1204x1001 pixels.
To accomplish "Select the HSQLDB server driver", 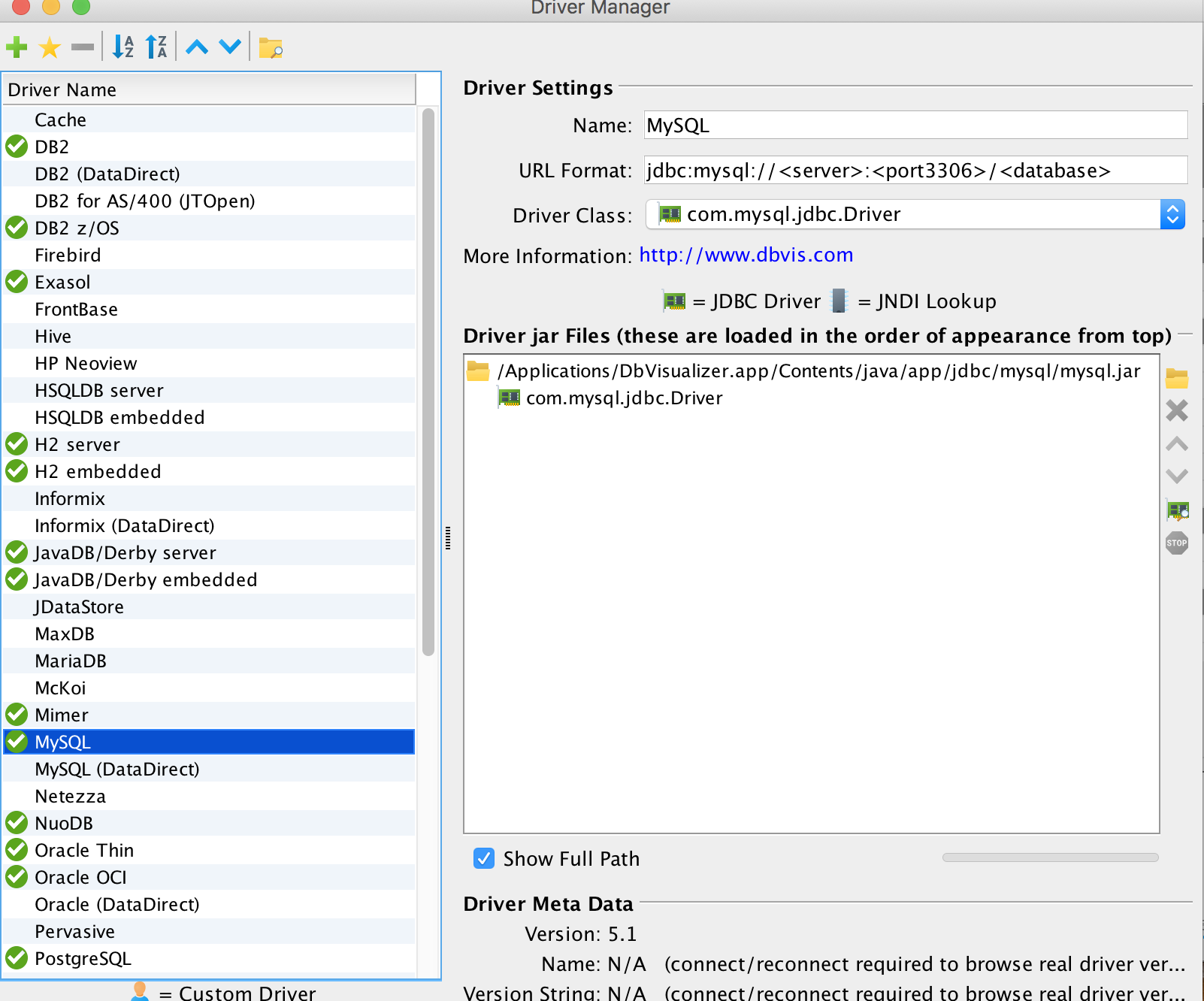I will click(209, 390).
